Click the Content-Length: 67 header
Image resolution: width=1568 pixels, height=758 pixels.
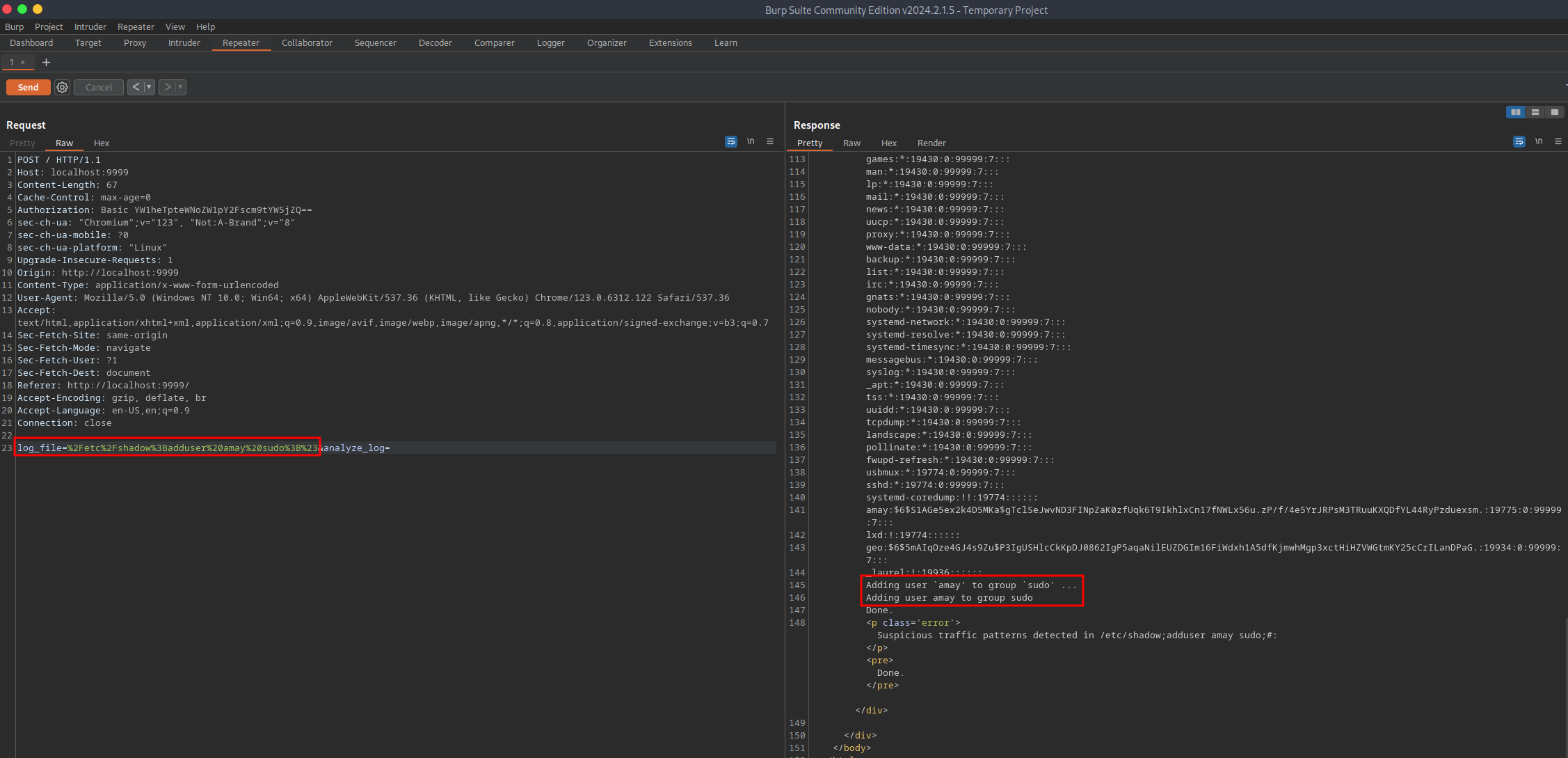point(67,184)
